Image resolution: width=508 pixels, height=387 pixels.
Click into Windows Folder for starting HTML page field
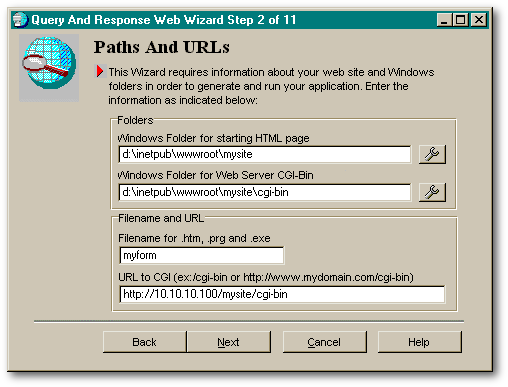click(265, 154)
